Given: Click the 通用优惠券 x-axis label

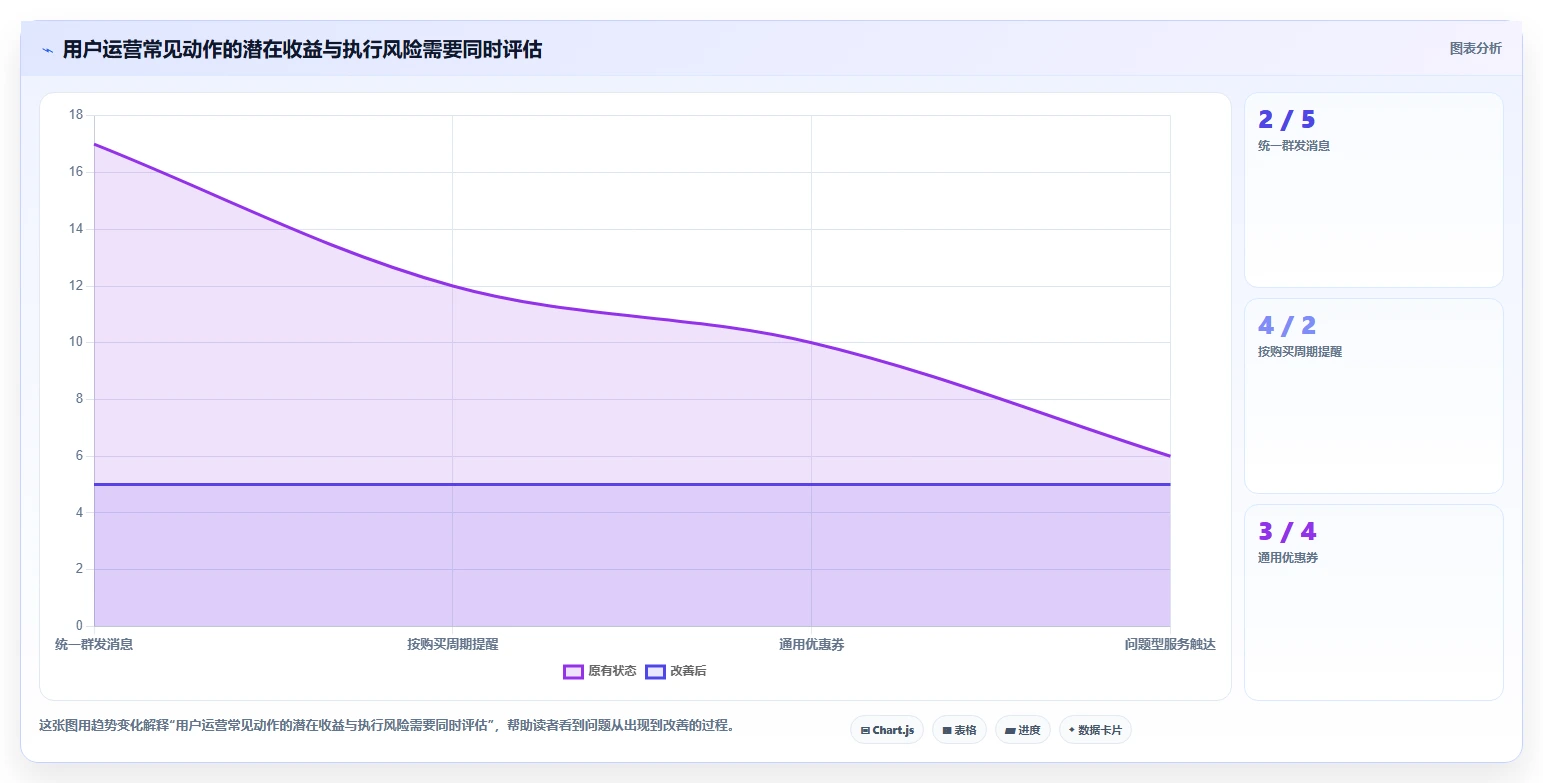Looking at the screenshot, I should tap(811, 644).
